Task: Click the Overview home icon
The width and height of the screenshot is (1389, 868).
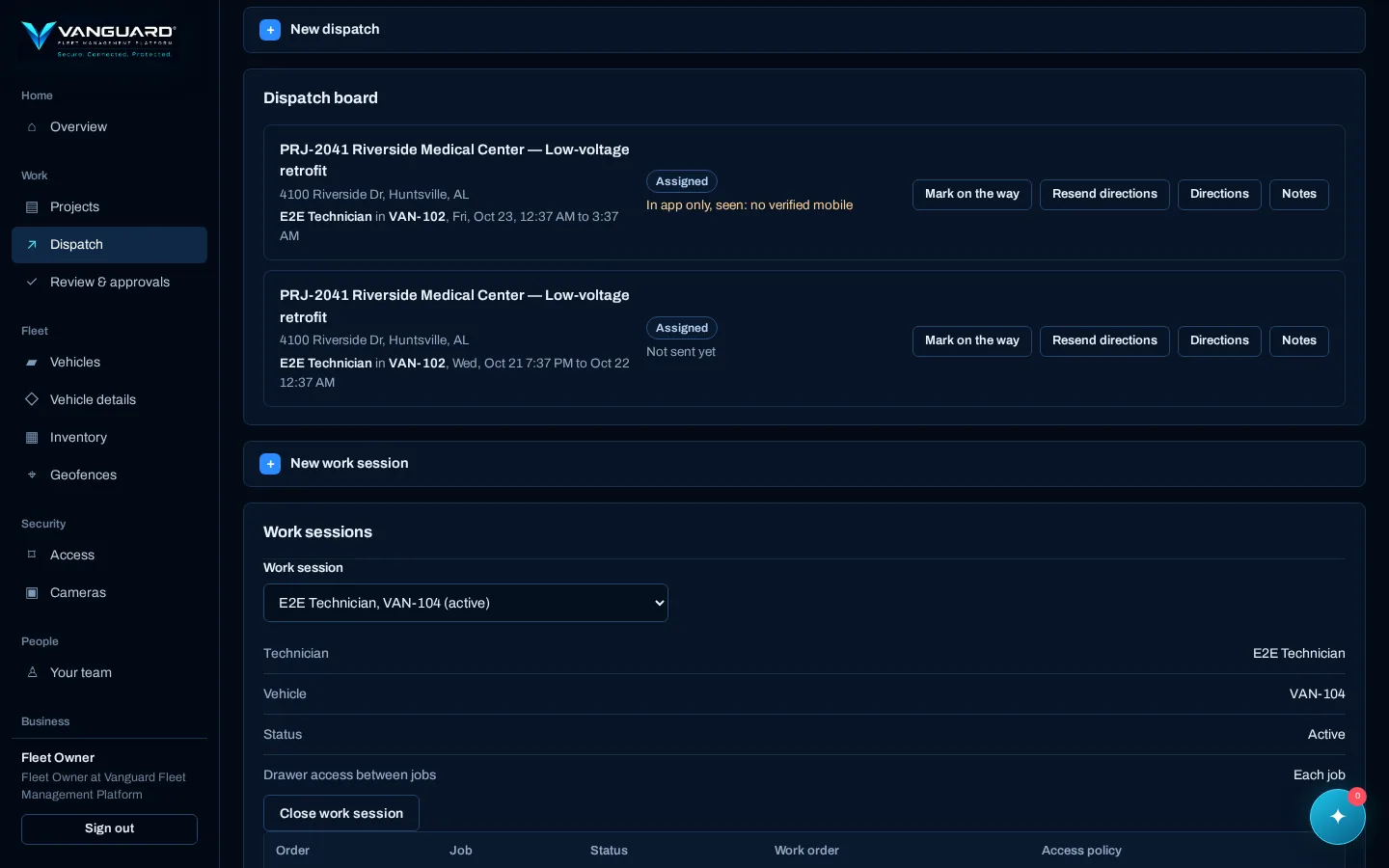Action: 32,127
